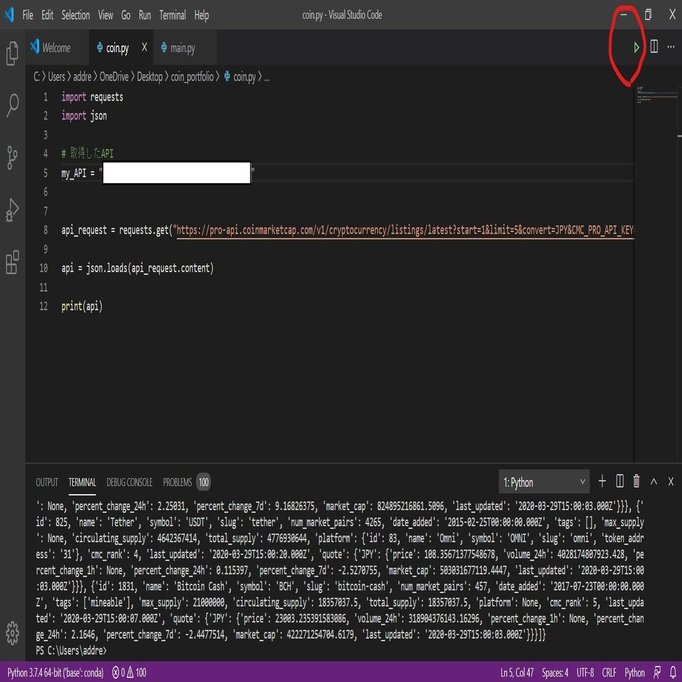Screen dimensions: 682x682
Task: Open the View menu
Action: (x=105, y=15)
